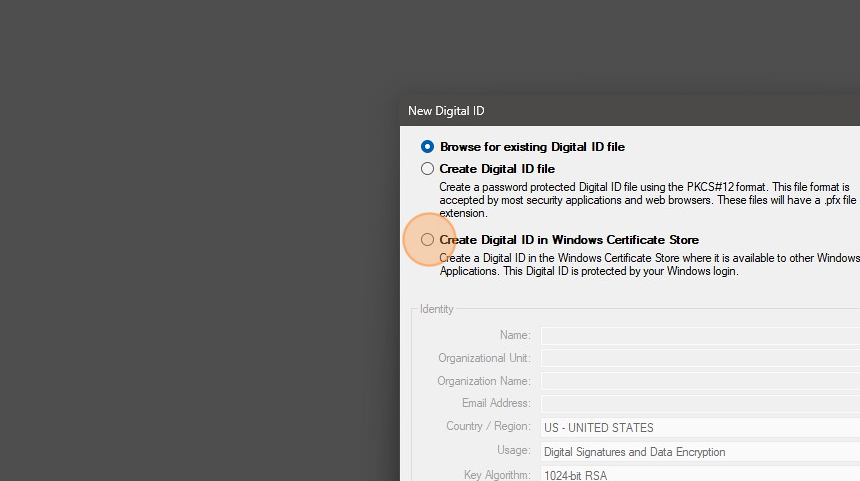
Task: Click 'Create Digital ID in Windows Certificate Store' label
Action: [x=569, y=240]
